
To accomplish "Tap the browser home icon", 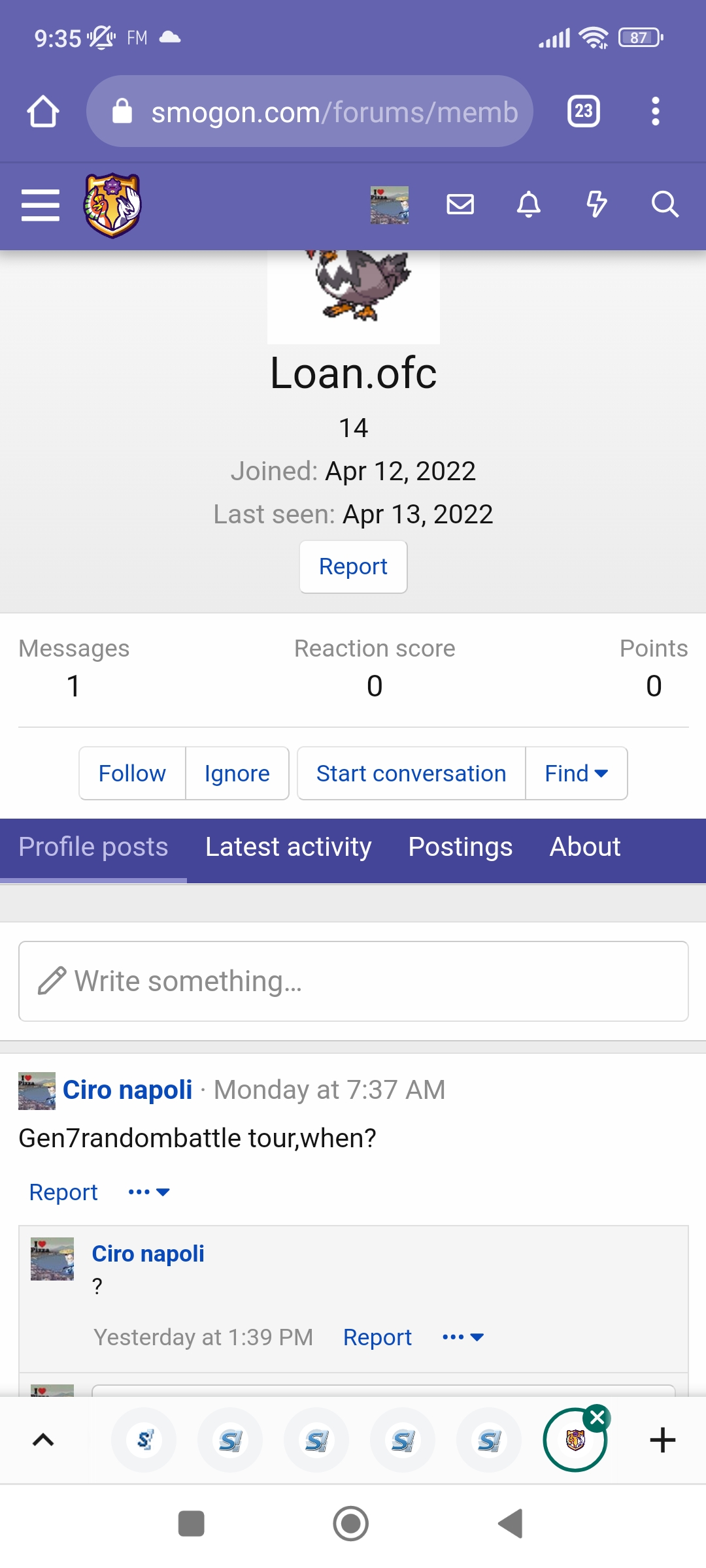I will click(x=43, y=112).
